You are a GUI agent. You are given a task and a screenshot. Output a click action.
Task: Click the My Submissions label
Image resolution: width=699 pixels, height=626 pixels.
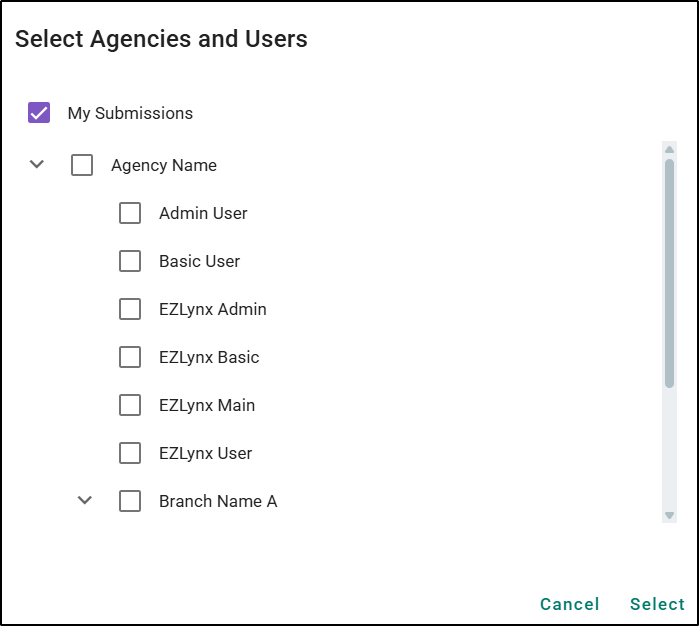point(130,113)
